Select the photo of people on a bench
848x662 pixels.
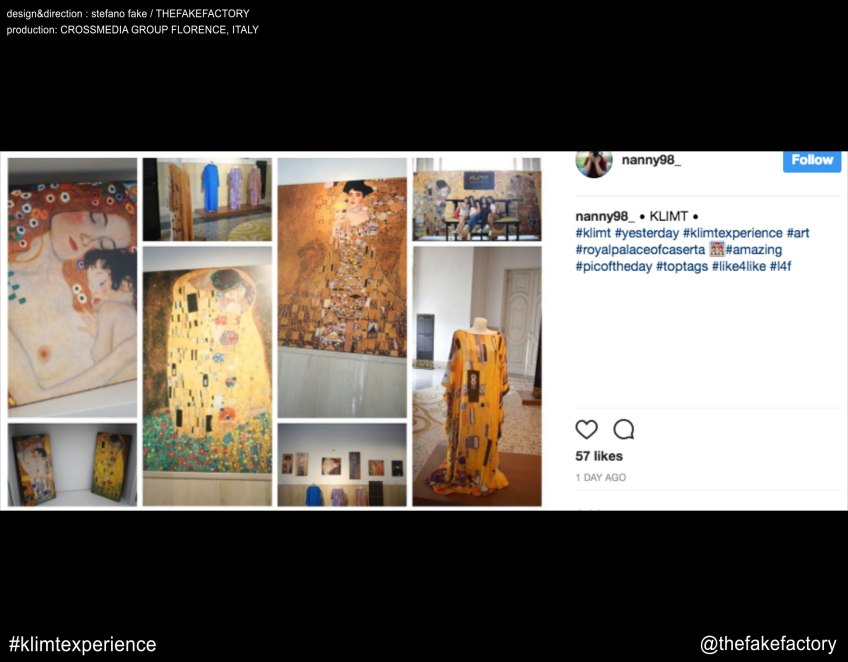[x=477, y=199]
